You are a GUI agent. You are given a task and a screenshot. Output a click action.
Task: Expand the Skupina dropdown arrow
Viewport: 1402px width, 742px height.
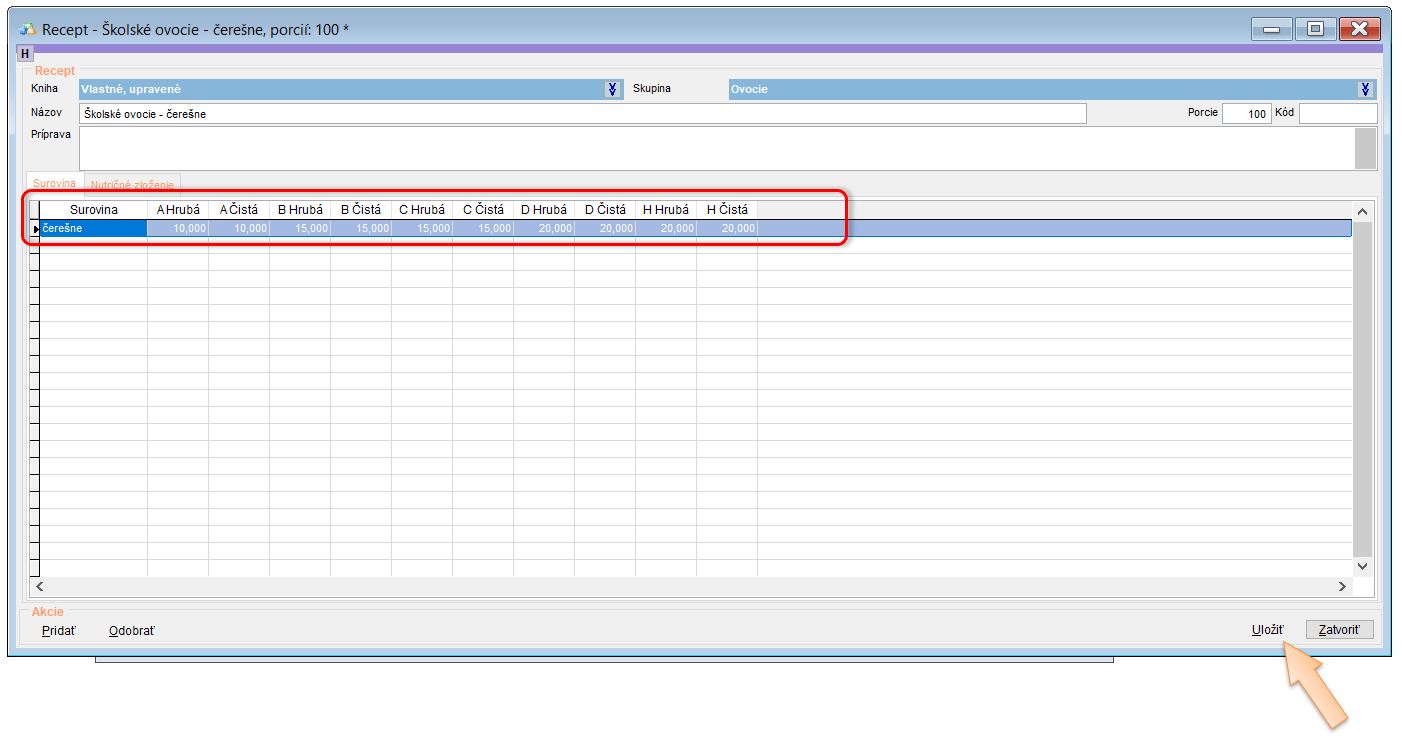tap(1366, 89)
